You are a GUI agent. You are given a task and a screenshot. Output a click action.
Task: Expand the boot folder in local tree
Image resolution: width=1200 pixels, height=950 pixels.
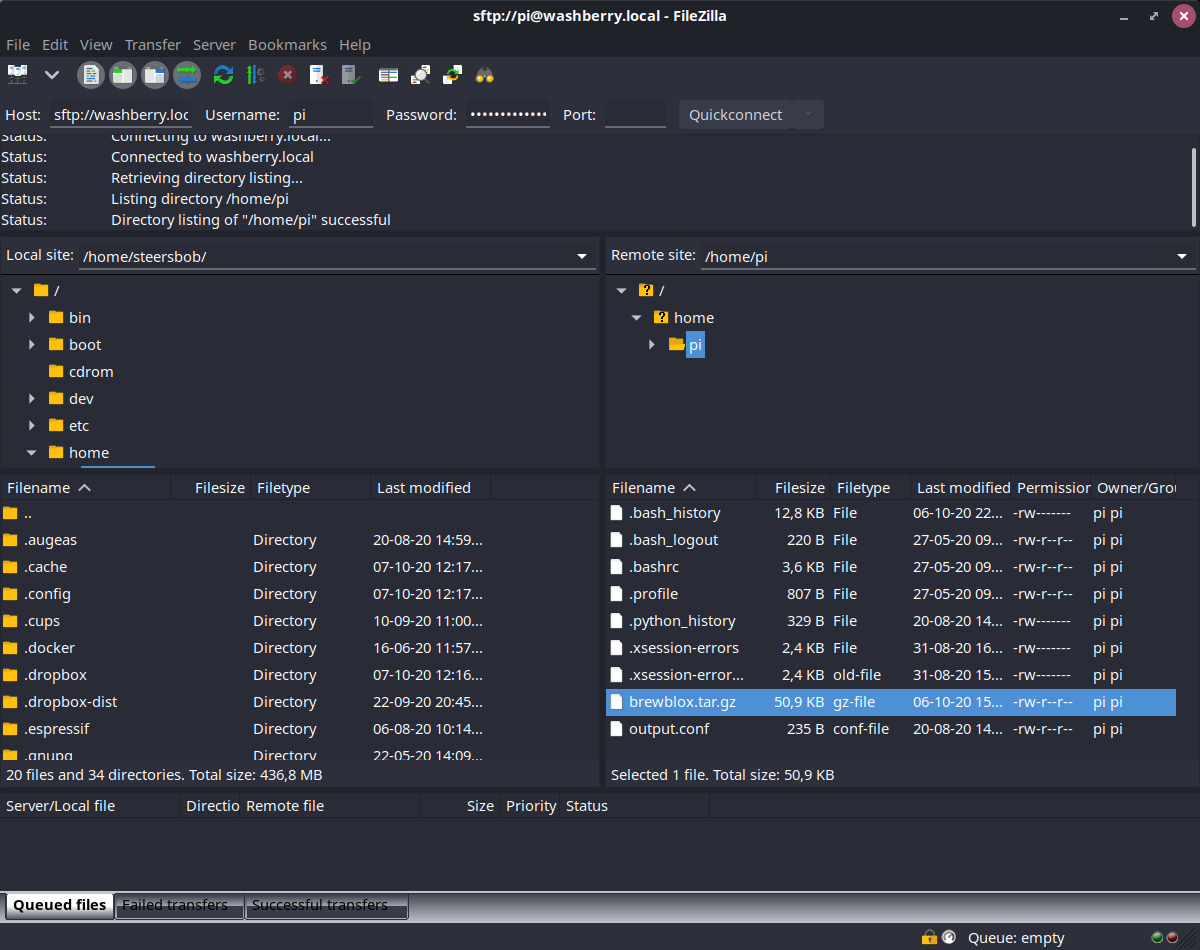[x=32, y=344]
